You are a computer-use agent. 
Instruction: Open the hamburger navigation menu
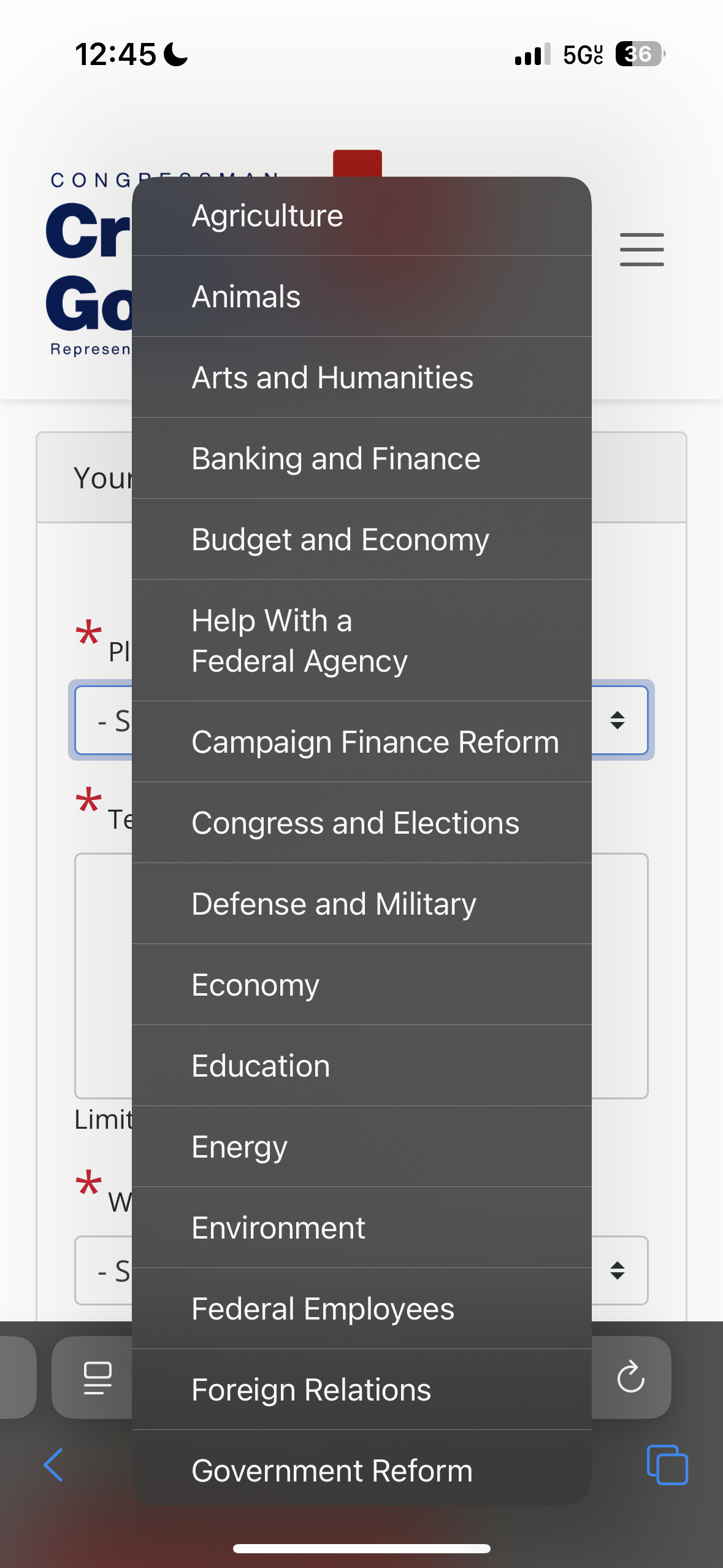coord(641,249)
